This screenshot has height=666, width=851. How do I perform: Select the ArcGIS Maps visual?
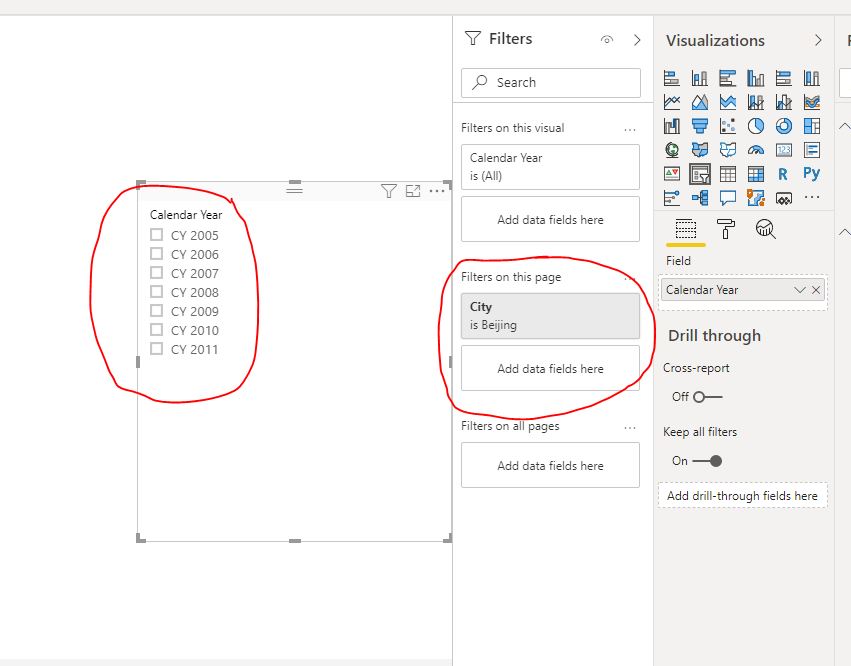point(755,198)
